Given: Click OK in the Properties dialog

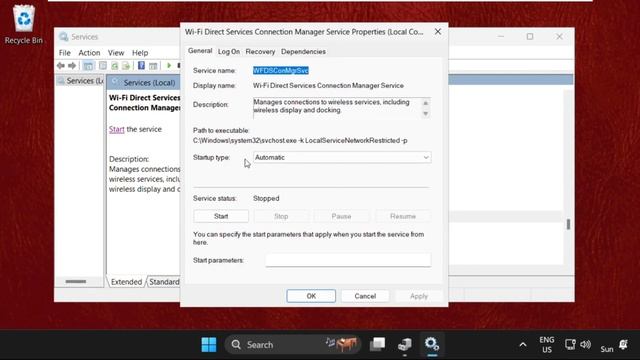Looking at the screenshot, I should [x=311, y=296].
